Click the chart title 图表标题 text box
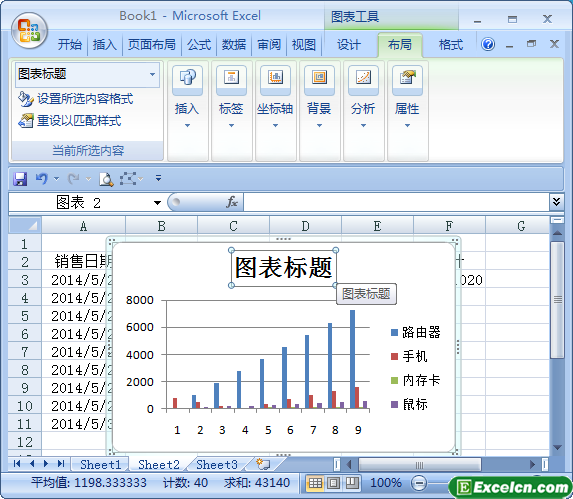This screenshot has height=499, width=573. click(284, 268)
